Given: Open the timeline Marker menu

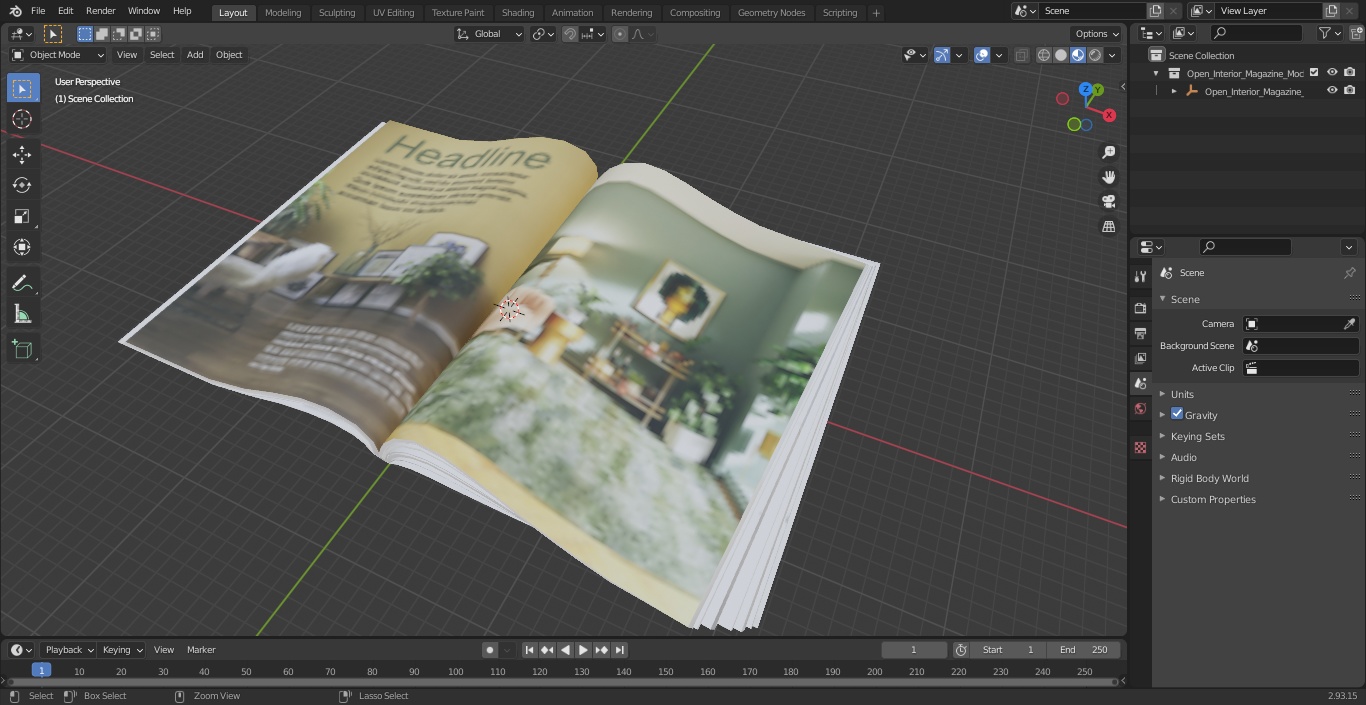Looking at the screenshot, I should coord(201,650).
